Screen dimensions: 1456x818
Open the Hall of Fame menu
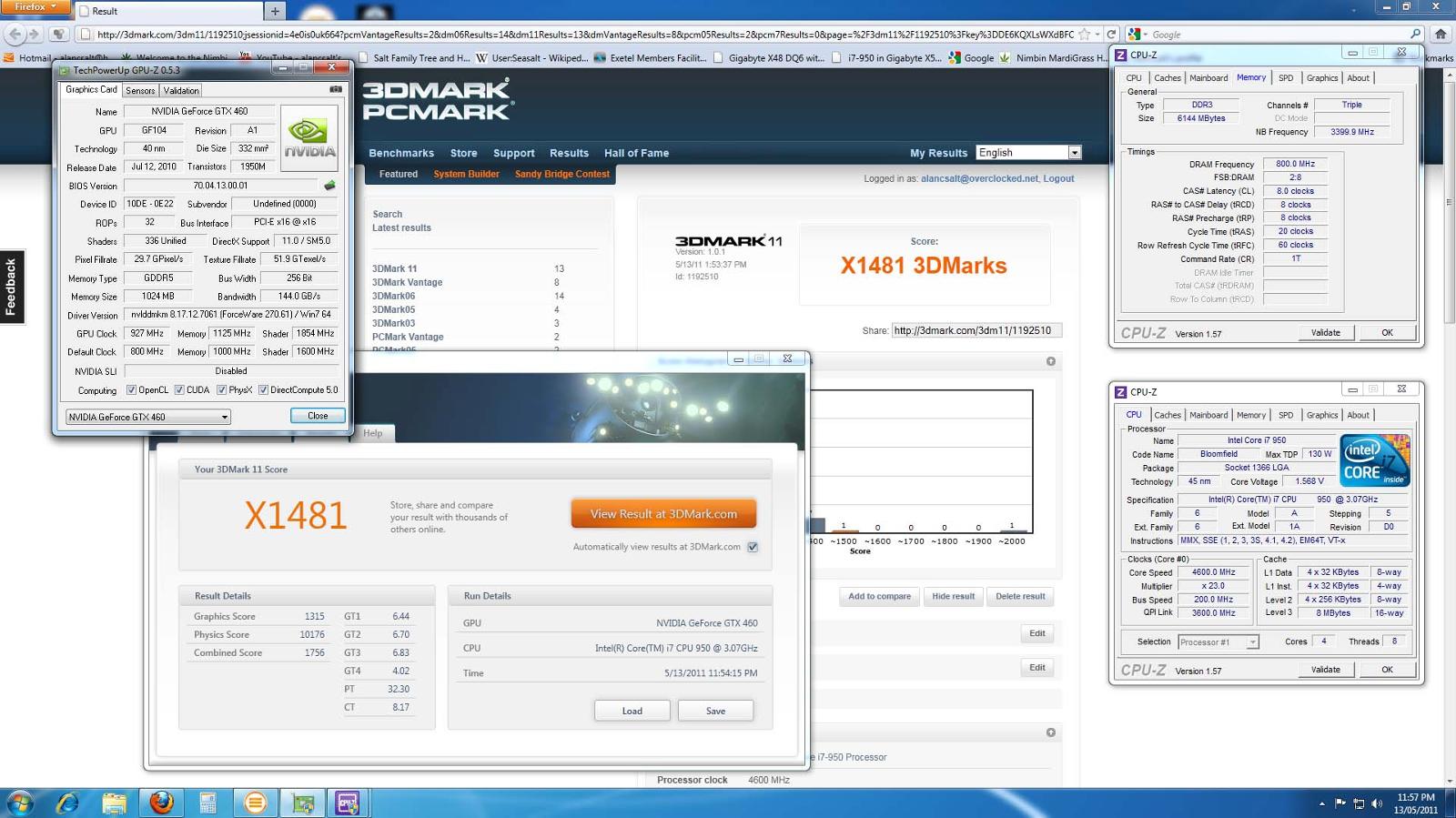(x=636, y=153)
